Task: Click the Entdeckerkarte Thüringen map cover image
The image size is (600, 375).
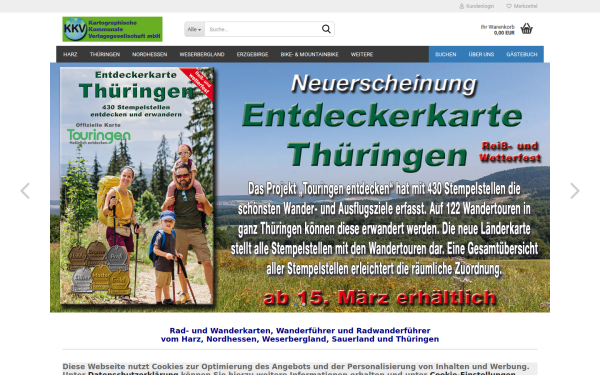Action: pos(137,186)
